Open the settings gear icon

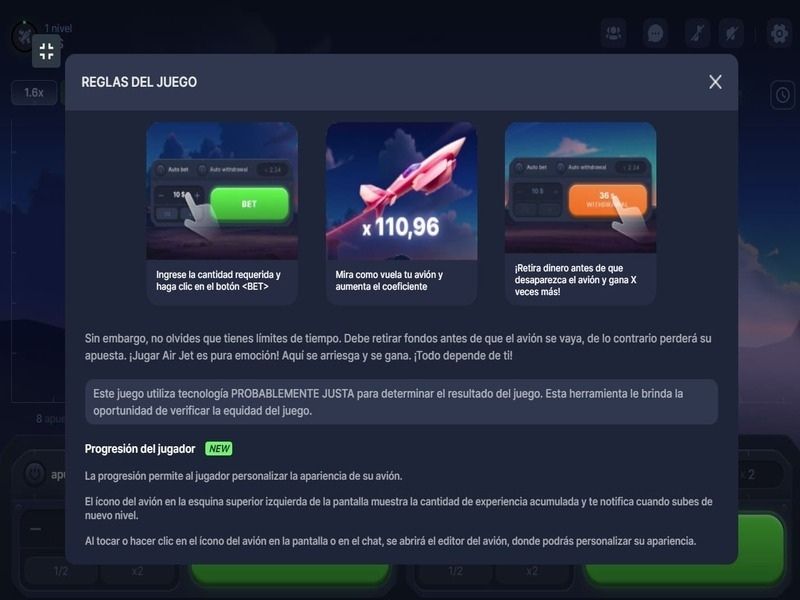[779, 34]
